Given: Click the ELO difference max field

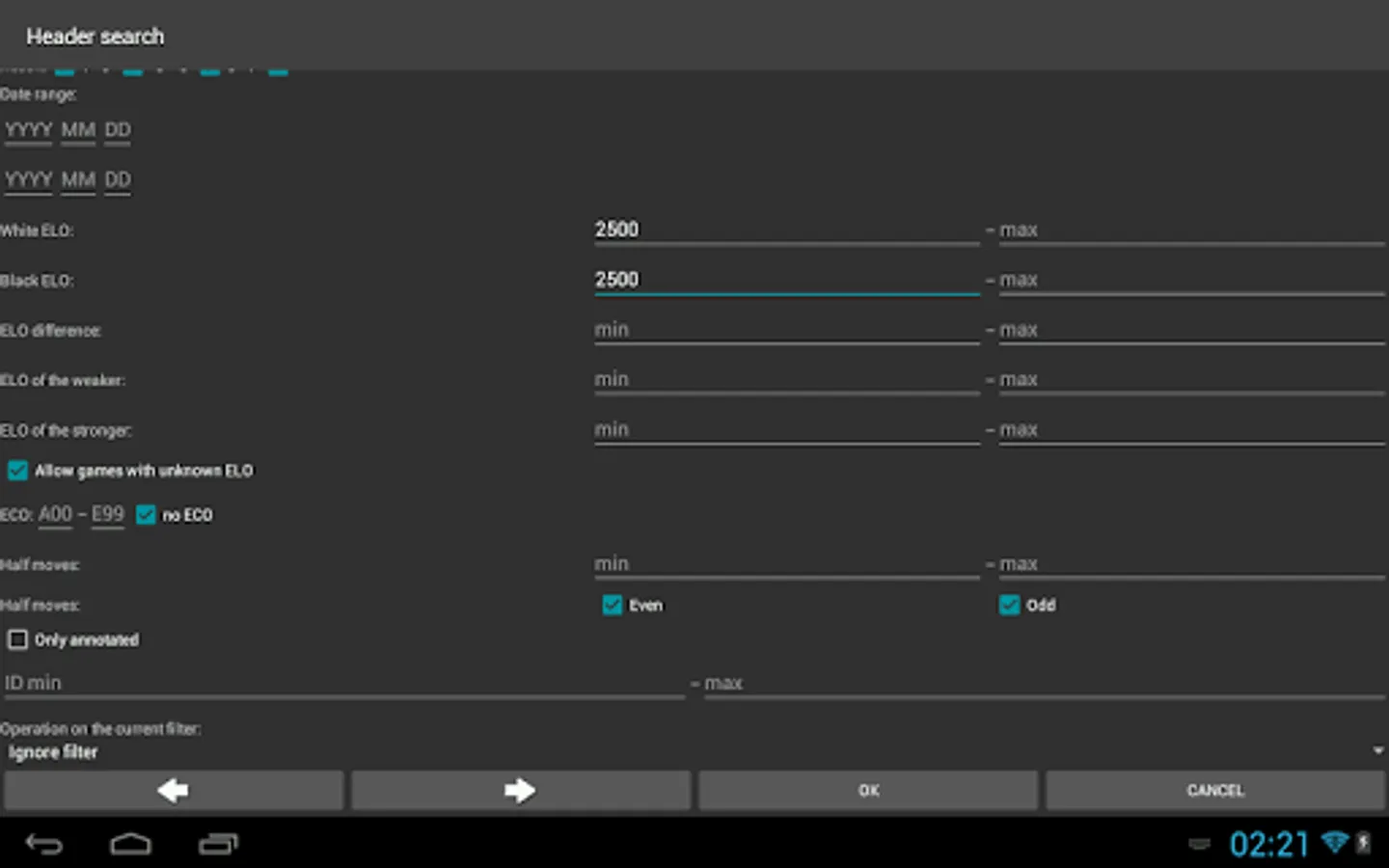Looking at the screenshot, I should coord(1192,330).
